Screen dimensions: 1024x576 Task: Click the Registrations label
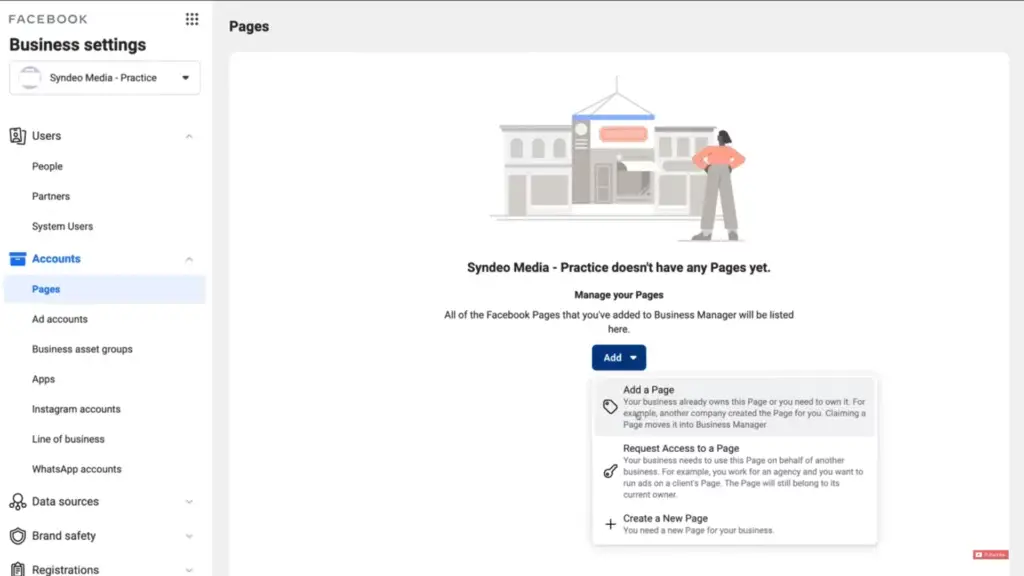point(65,569)
